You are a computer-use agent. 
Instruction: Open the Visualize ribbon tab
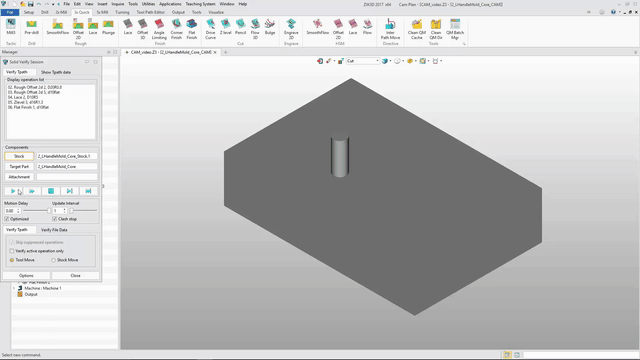pos(216,12)
